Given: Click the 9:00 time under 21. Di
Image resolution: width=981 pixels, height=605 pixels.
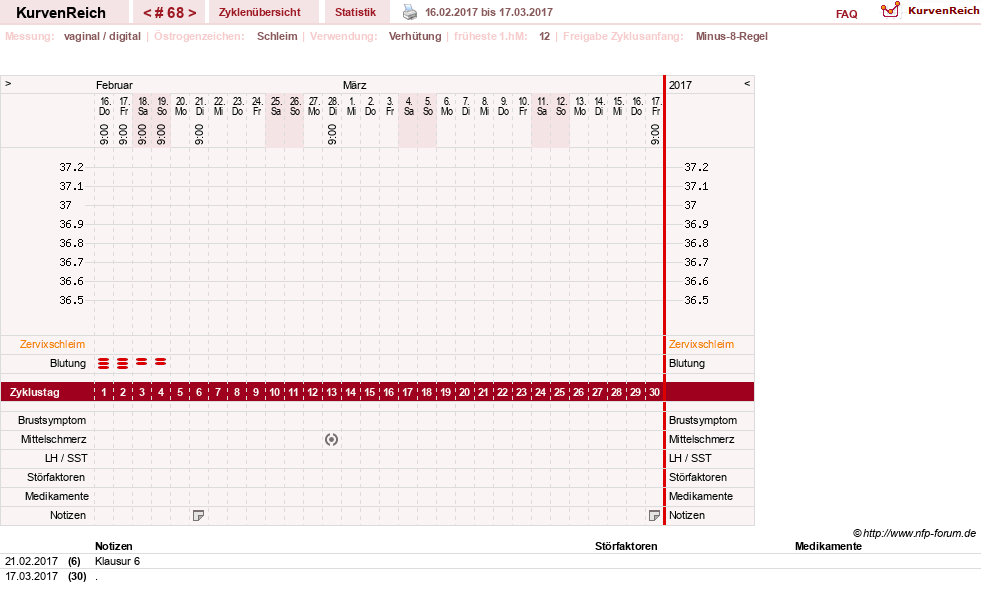Looking at the screenshot, I should tap(199, 135).
